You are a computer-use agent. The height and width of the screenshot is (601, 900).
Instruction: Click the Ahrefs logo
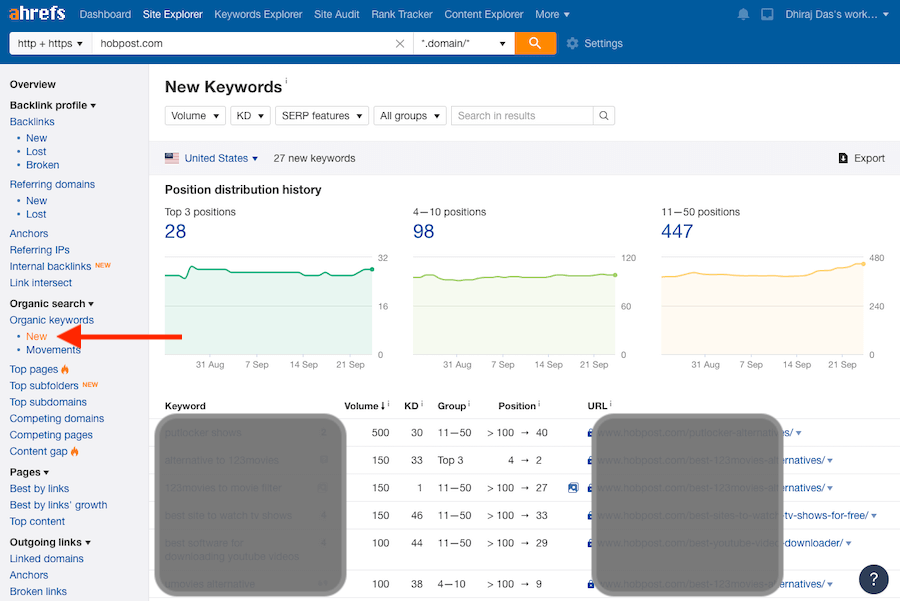37,13
